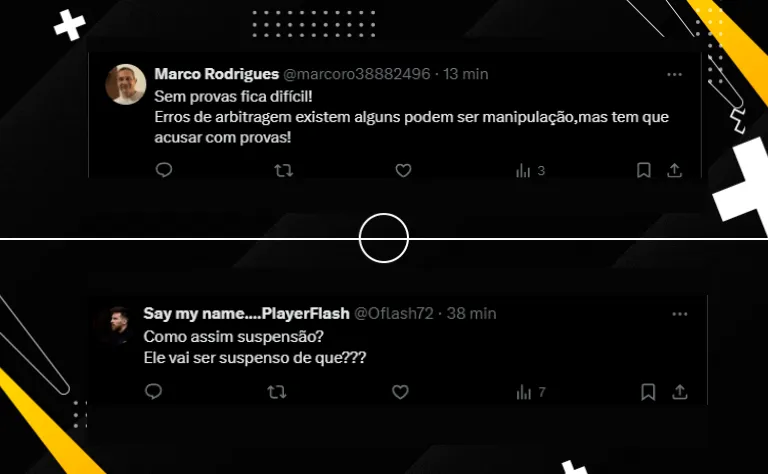Screen dimensions: 768x474
Task: Open more options on PlayerFlash's tweet
Action: (x=680, y=314)
